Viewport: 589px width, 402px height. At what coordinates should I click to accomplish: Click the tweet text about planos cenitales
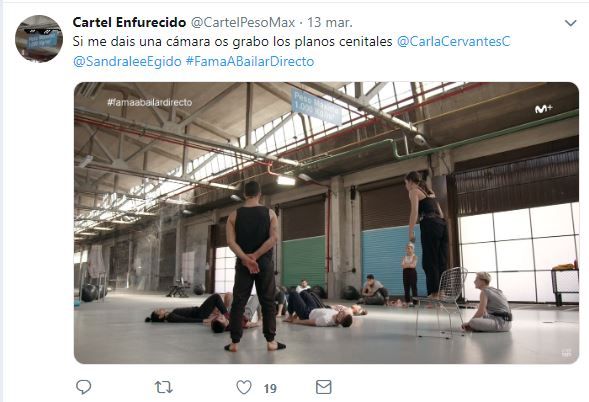(x=232, y=41)
